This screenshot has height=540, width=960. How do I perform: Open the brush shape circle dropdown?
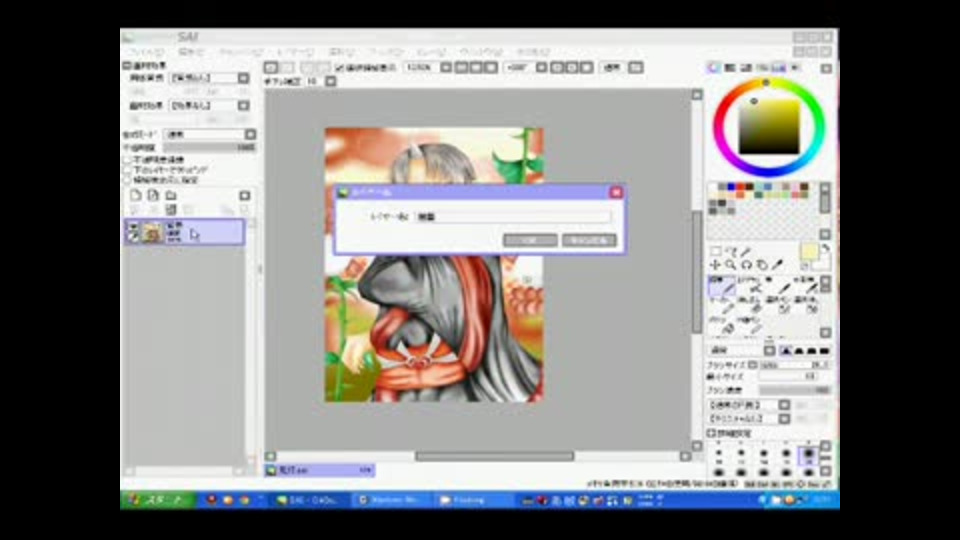point(784,405)
